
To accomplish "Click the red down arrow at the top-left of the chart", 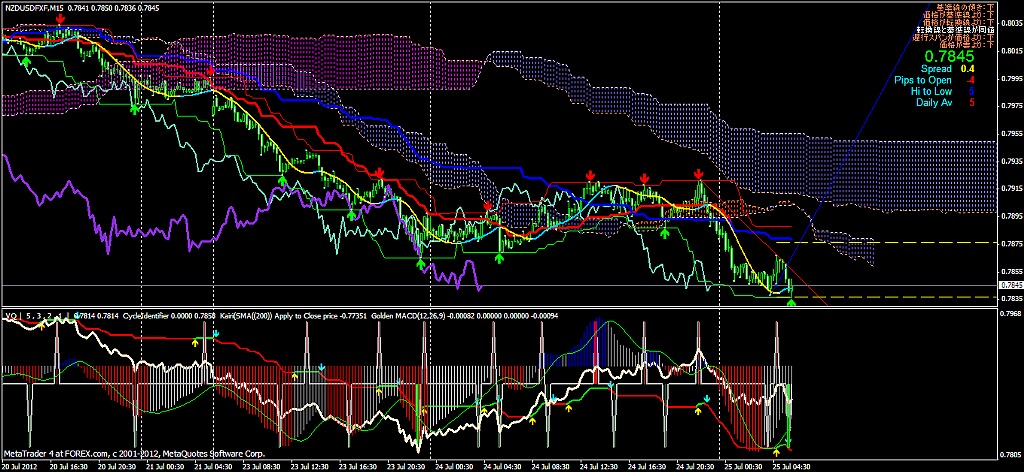I will (x=61, y=20).
